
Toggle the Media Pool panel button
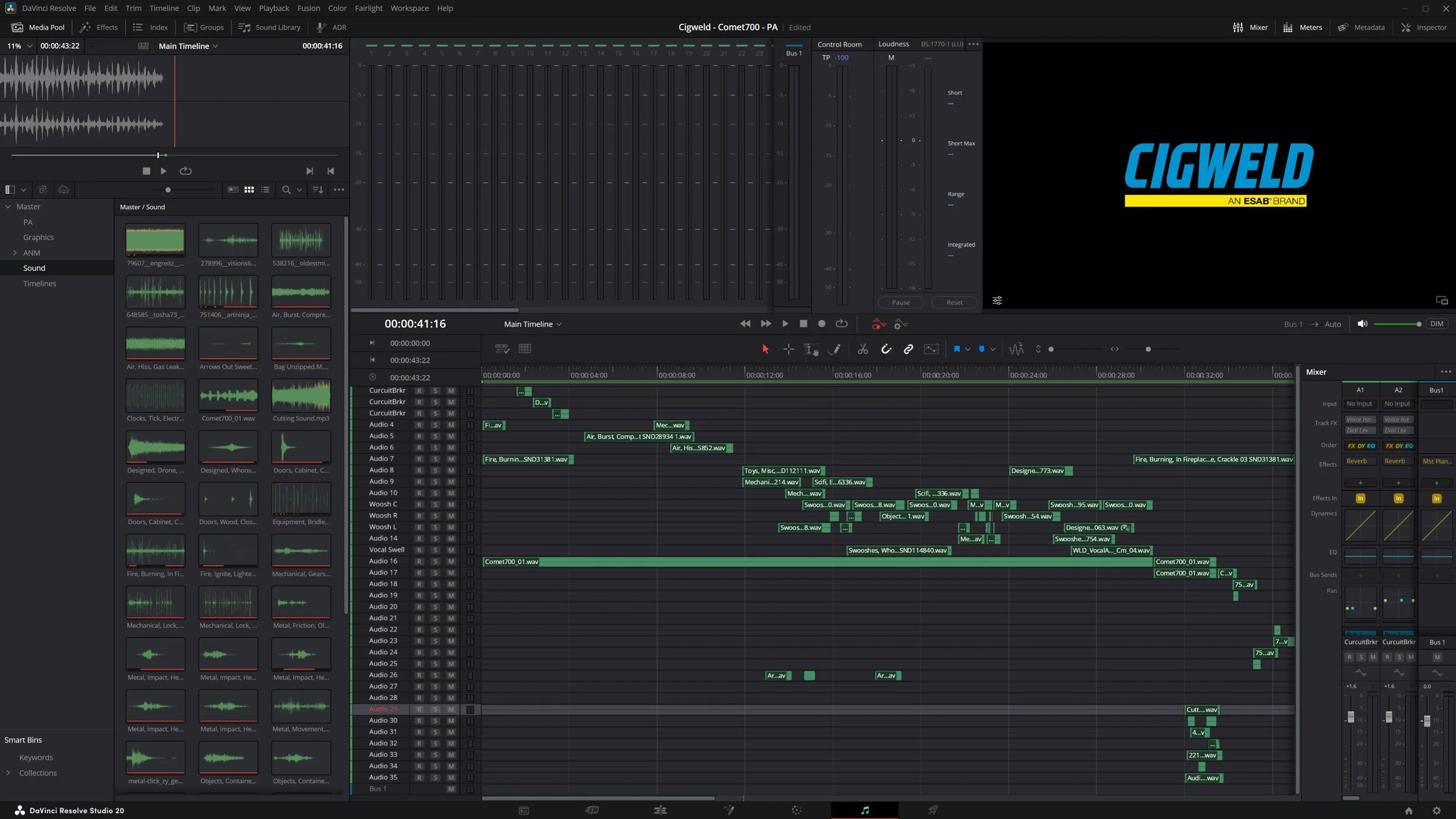click(38, 27)
